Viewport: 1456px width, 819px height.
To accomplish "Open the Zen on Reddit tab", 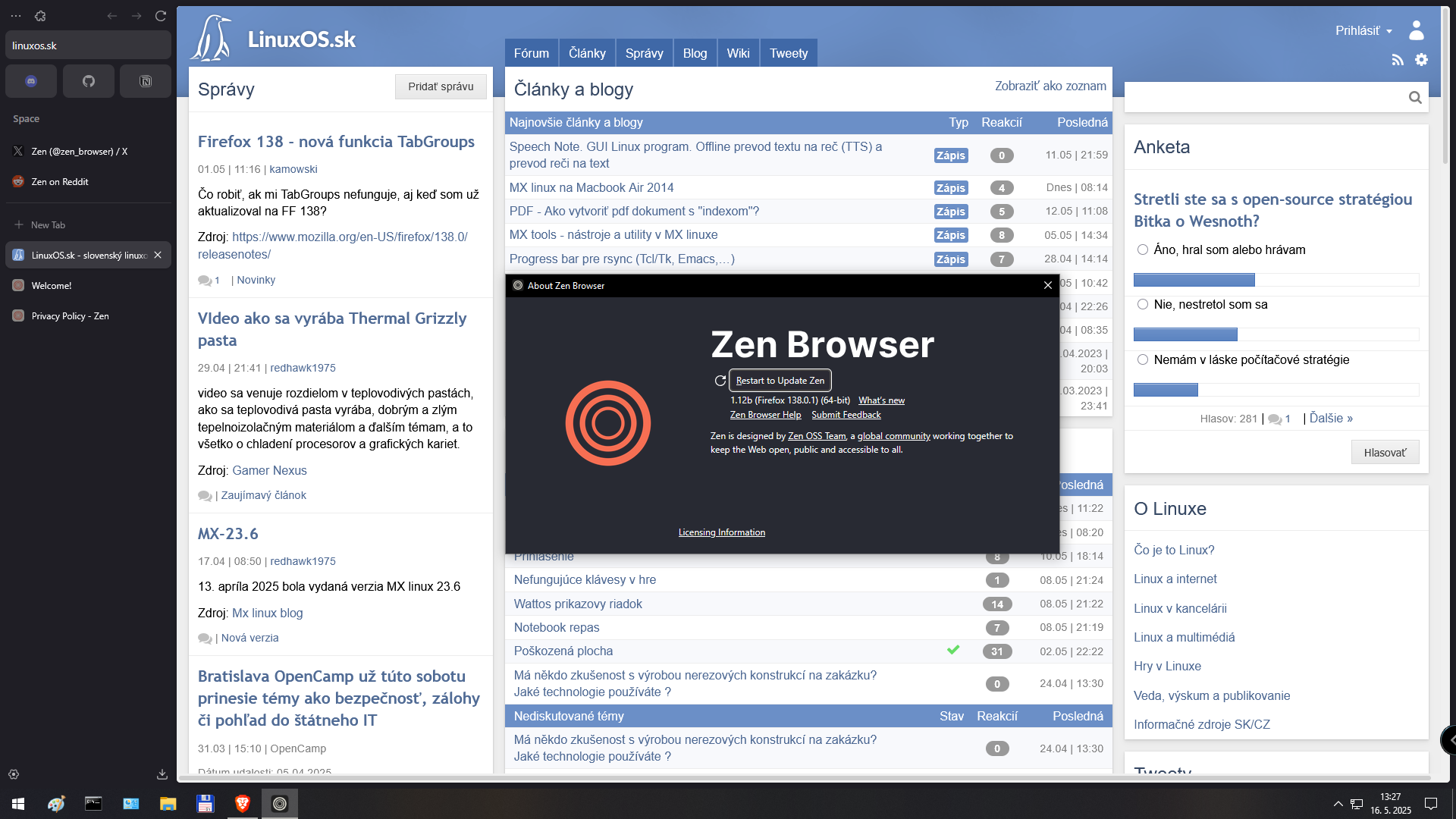I will point(88,181).
